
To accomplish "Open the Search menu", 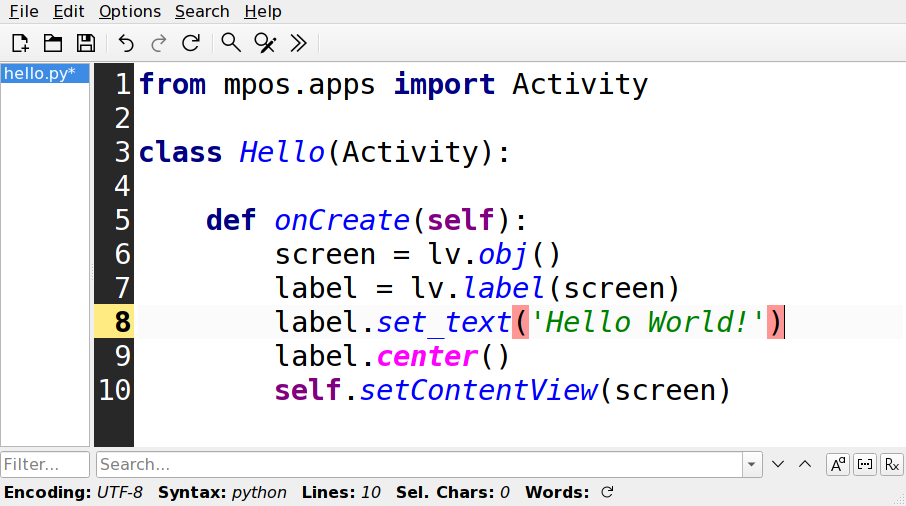I will (x=202, y=12).
